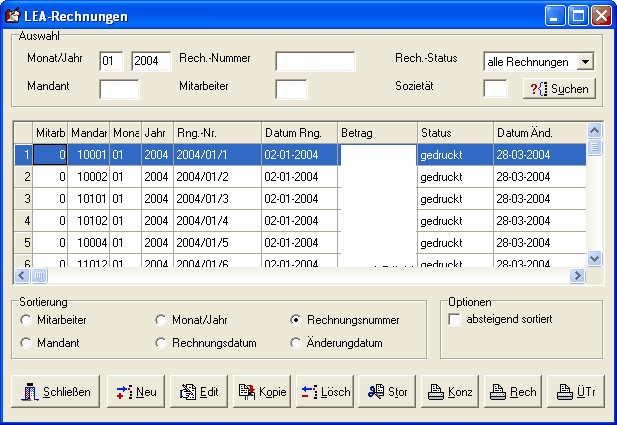Click gedruckt status in row 3
Image resolution: width=617 pixels, height=425 pixels.
pyautogui.click(x=456, y=199)
